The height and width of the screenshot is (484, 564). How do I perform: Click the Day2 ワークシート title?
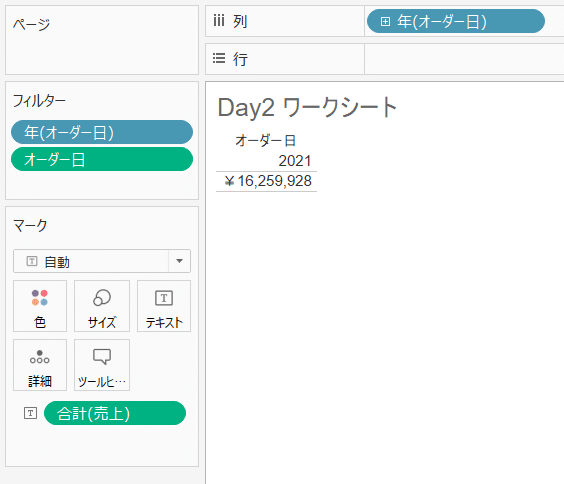307,107
